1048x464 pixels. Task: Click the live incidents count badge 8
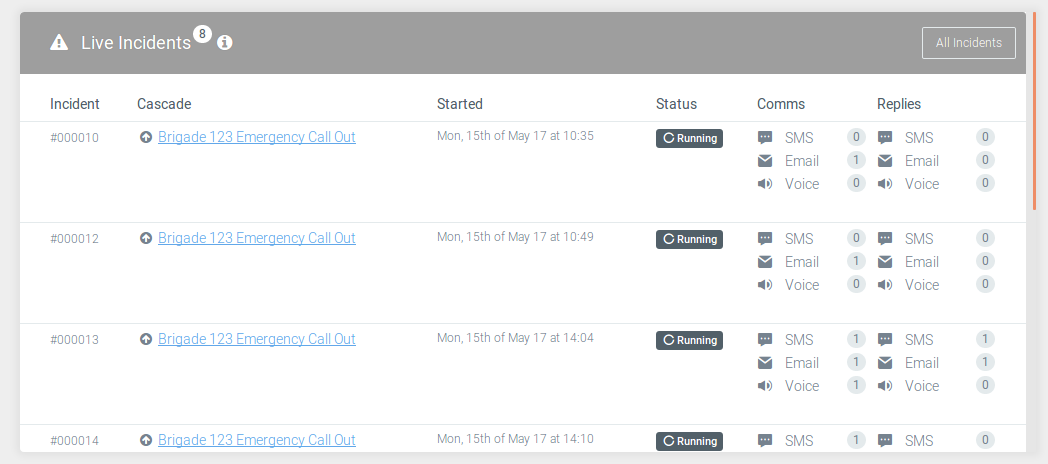click(x=202, y=34)
